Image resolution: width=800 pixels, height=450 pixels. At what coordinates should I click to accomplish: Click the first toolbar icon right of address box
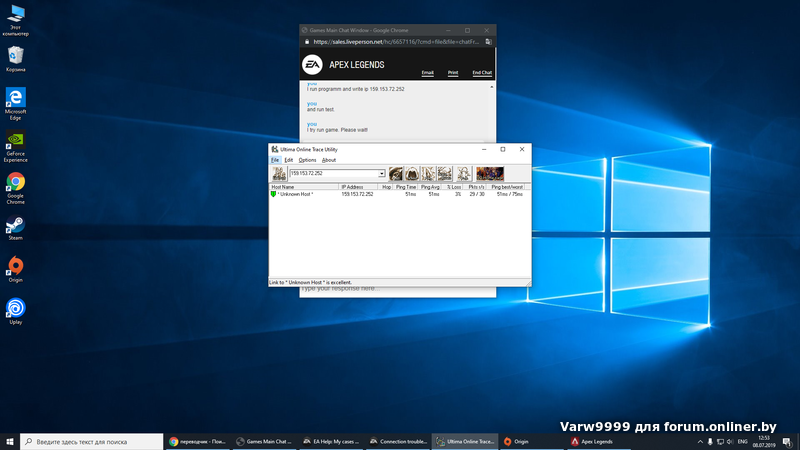(x=396, y=174)
